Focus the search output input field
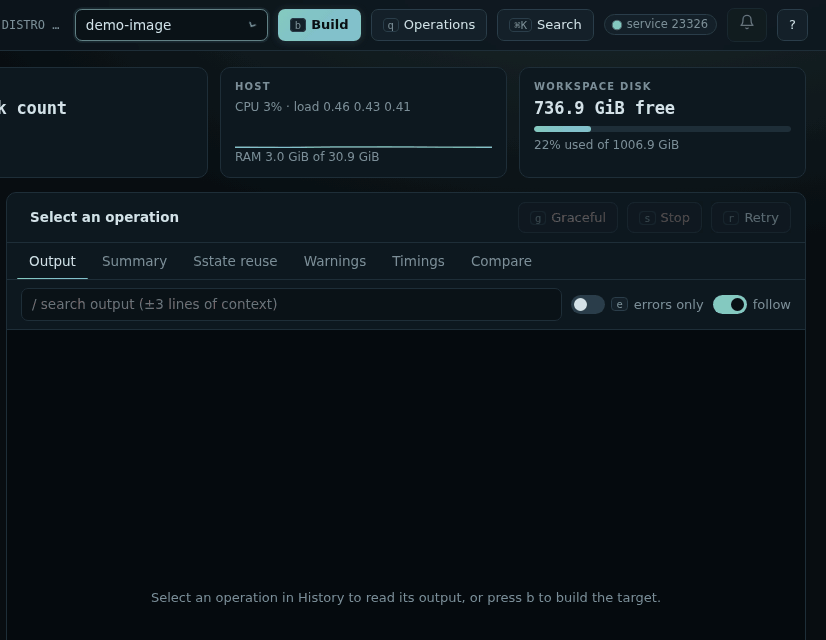The image size is (826, 640). point(291,304)
